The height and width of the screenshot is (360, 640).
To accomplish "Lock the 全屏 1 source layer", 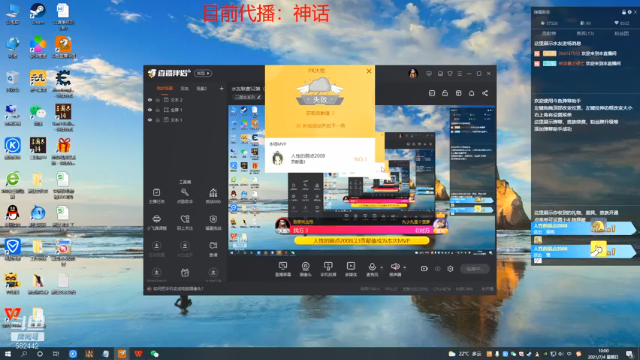I will click(x=158, y=110).
